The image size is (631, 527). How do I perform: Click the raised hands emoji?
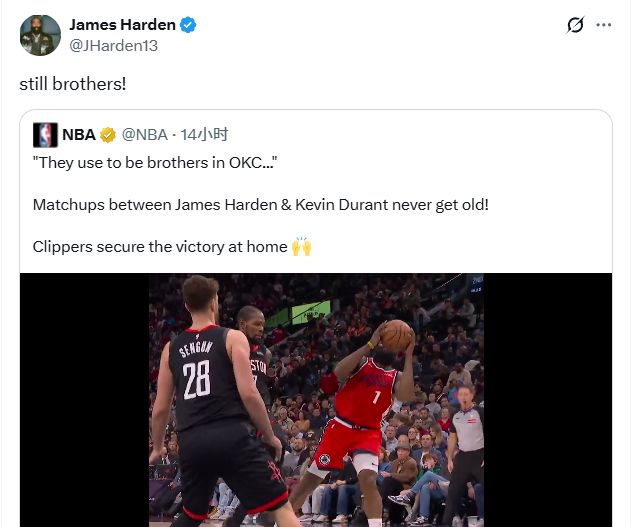301,247
